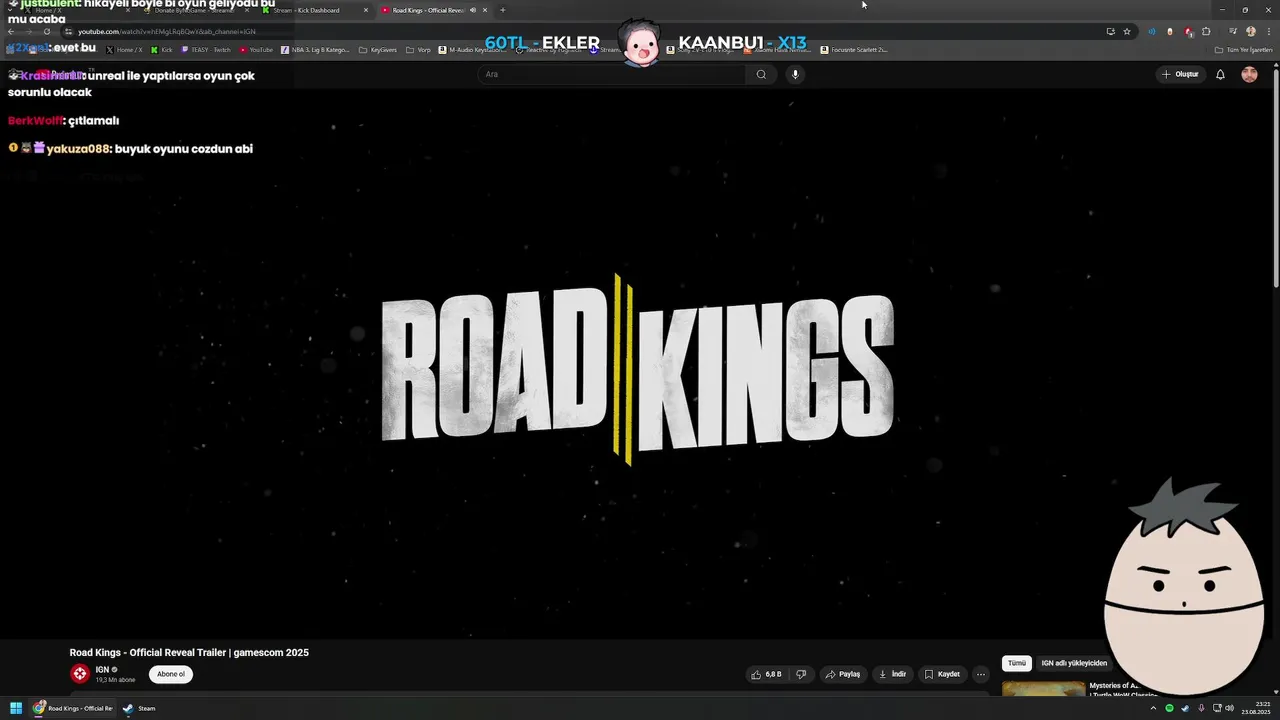Click Spotify icon in system tray
Screen dimensions: 1280x720
tap(1169, 708)
